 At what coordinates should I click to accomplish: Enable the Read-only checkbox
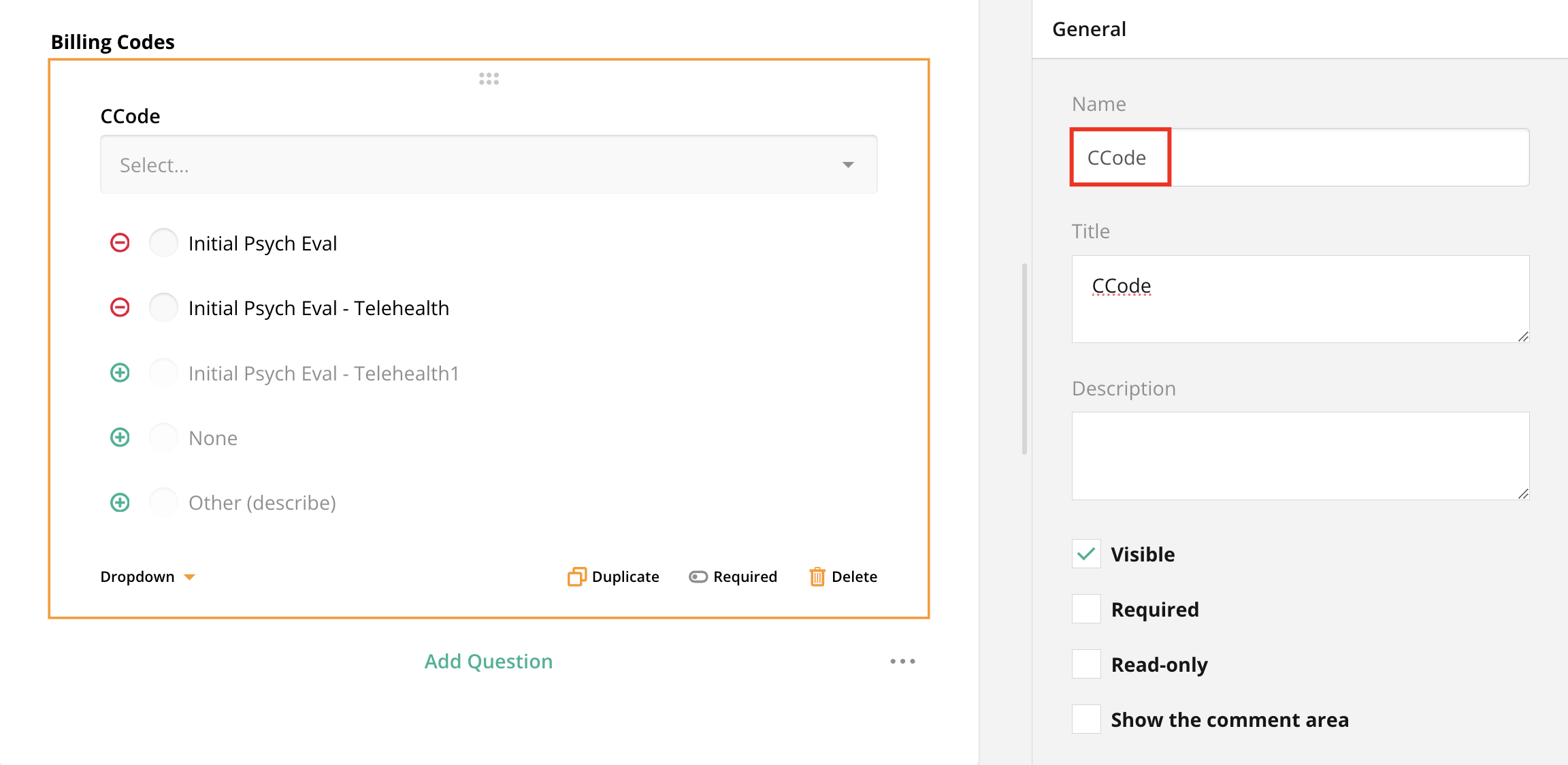click(x=1086, y=664)
